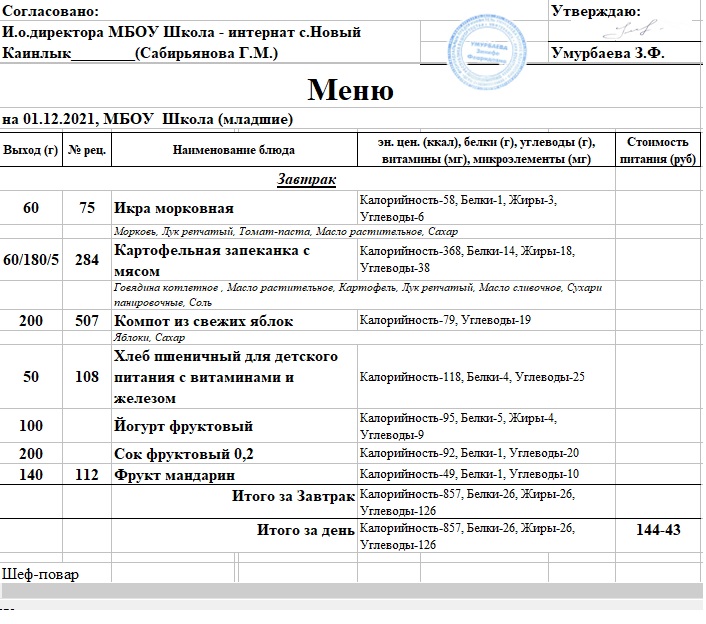Select the "Йогурт фруктовый" row name
Screen dimensions: 706x624
click(x=183, y=426)
